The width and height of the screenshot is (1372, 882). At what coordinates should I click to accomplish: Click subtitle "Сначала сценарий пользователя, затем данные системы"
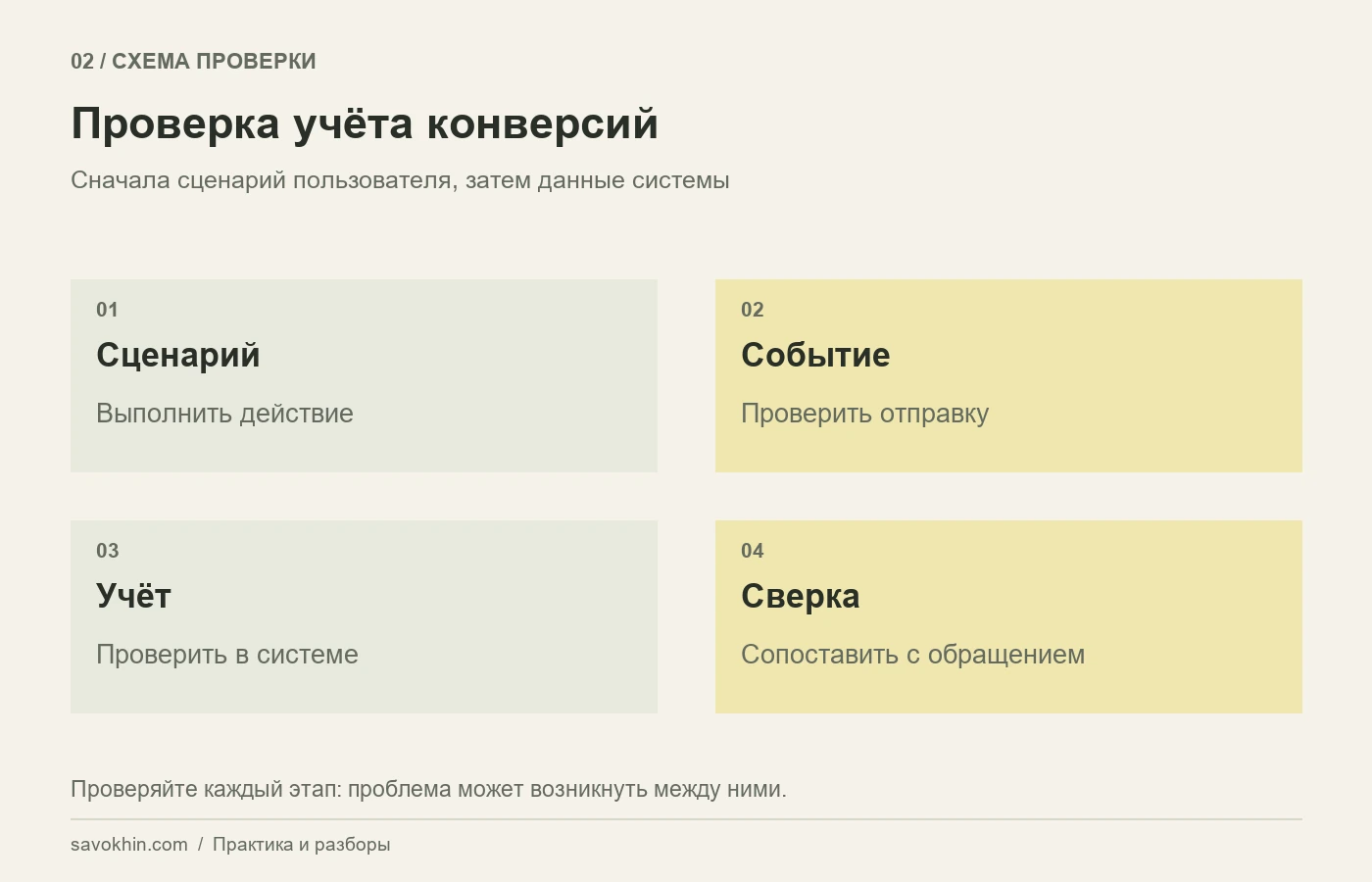coord(400,180)
